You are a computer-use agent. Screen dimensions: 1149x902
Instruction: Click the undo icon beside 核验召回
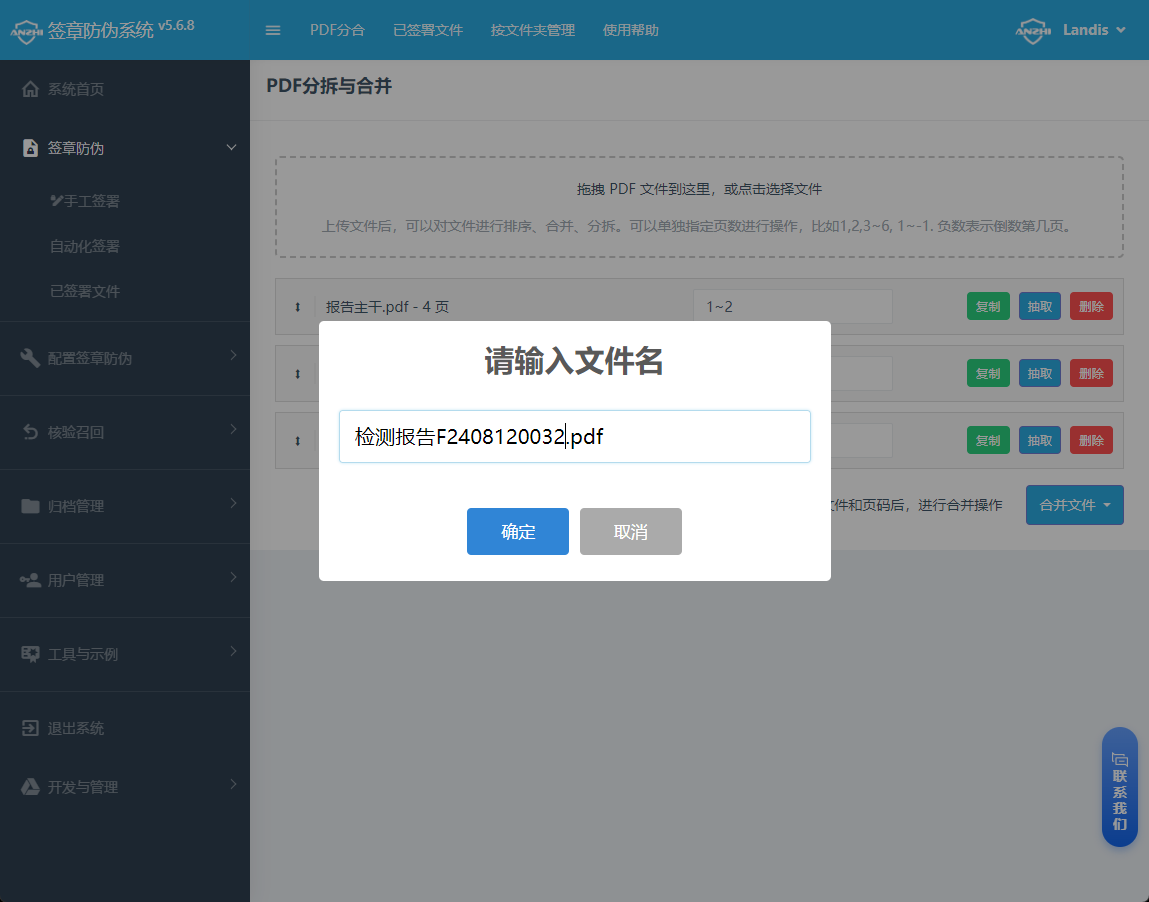click(x=30, y=432)
